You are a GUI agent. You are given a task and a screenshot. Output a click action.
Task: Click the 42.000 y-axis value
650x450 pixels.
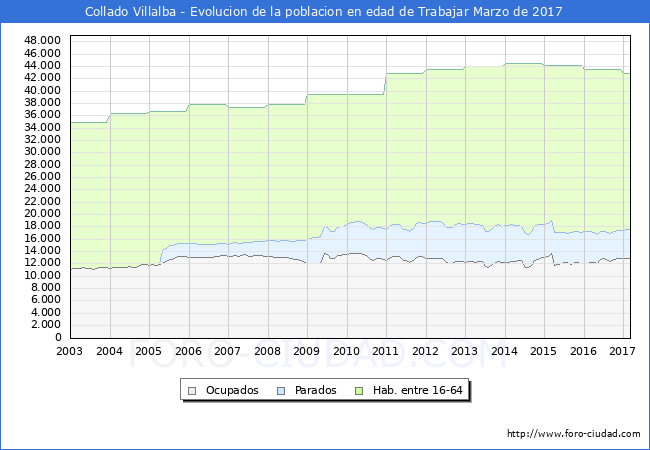coord(43,77)
